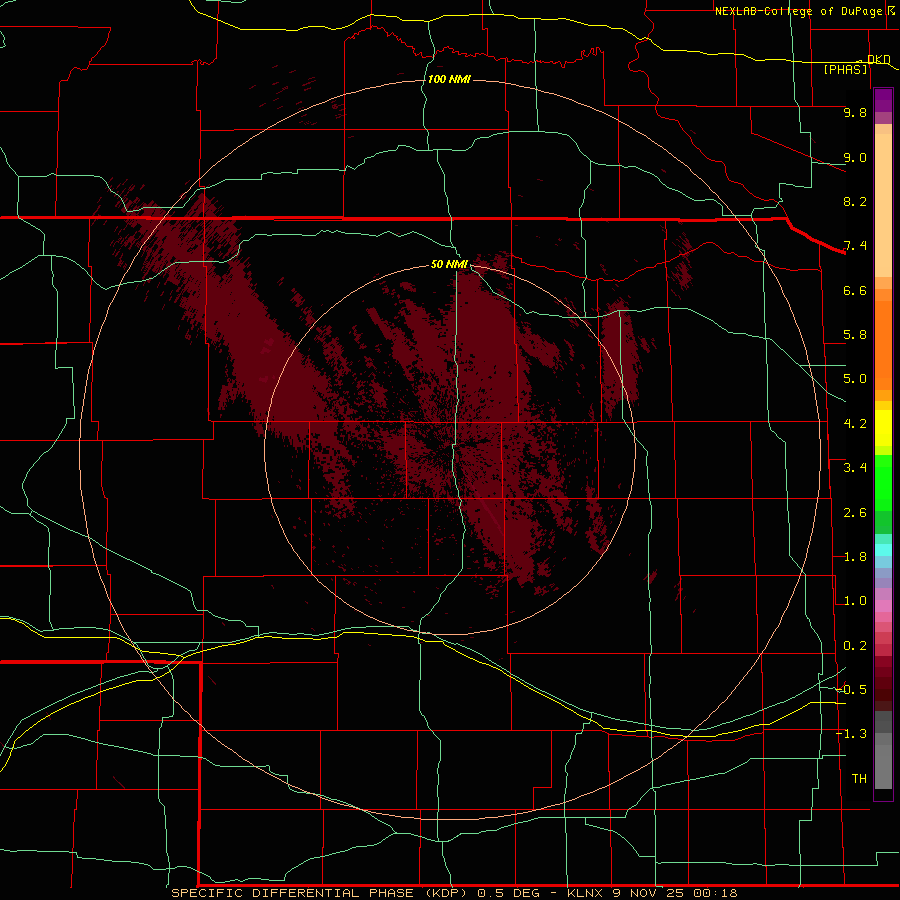Screen dimensions: 900x900
Task: Click the 2.6 value on color scale
Action: click(x=855, y=513)
